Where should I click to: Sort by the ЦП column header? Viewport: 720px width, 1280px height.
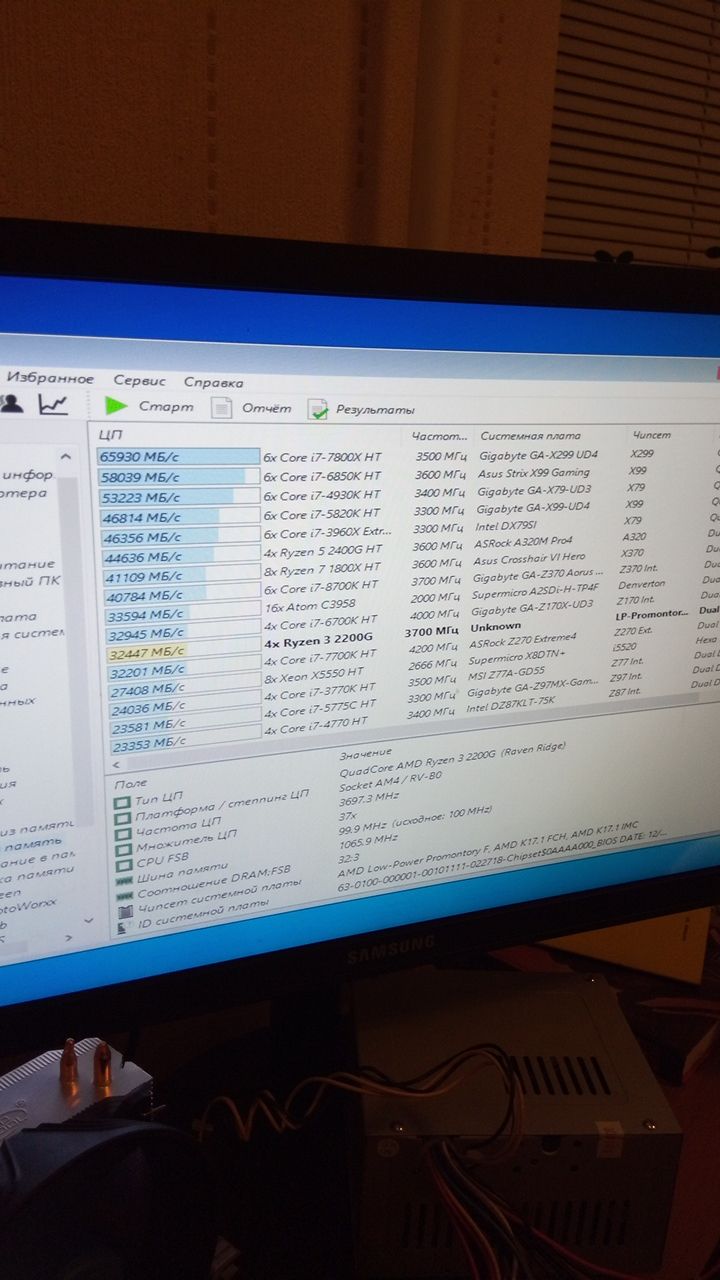click(x=110, y=435)
